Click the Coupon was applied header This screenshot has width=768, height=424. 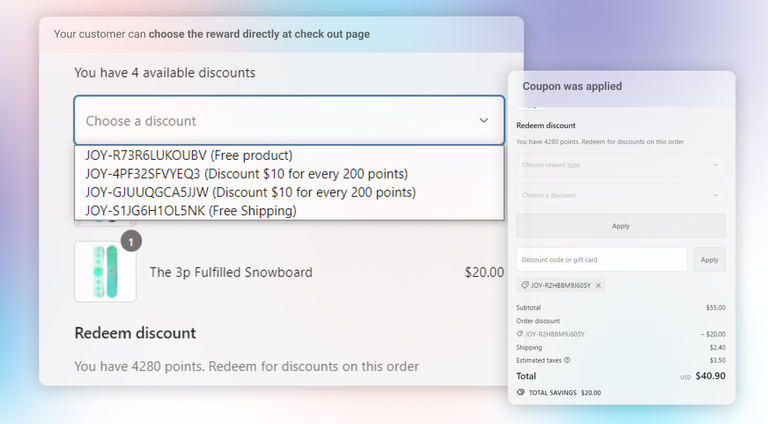[572, 87]
